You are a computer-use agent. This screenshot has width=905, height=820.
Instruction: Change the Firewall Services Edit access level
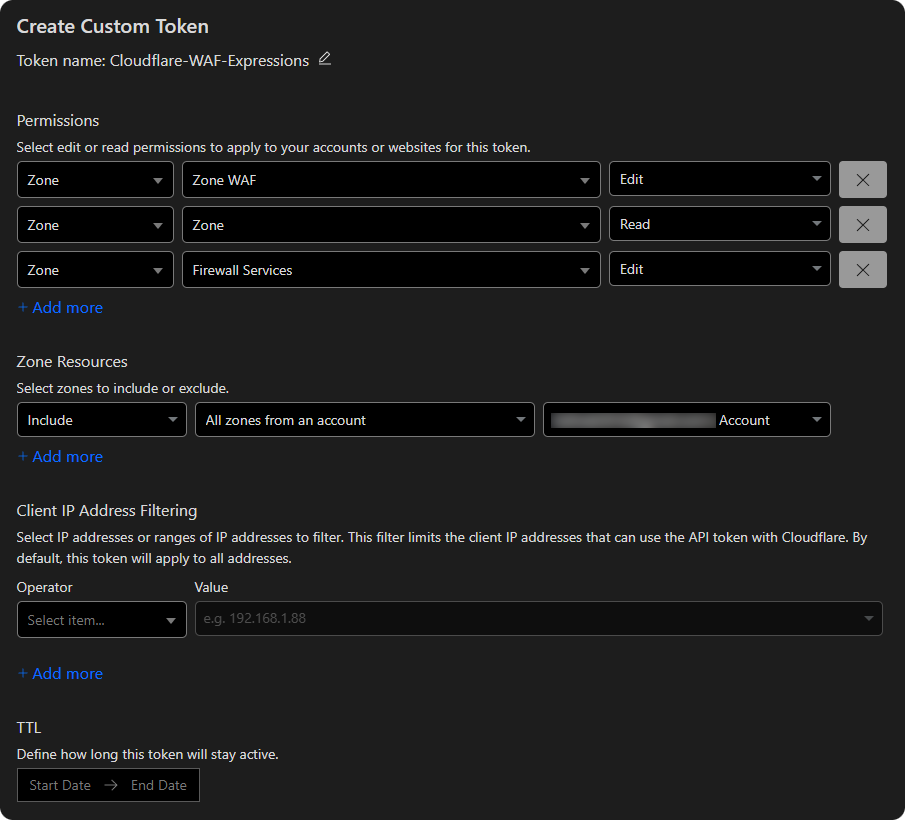pos(719,270)
